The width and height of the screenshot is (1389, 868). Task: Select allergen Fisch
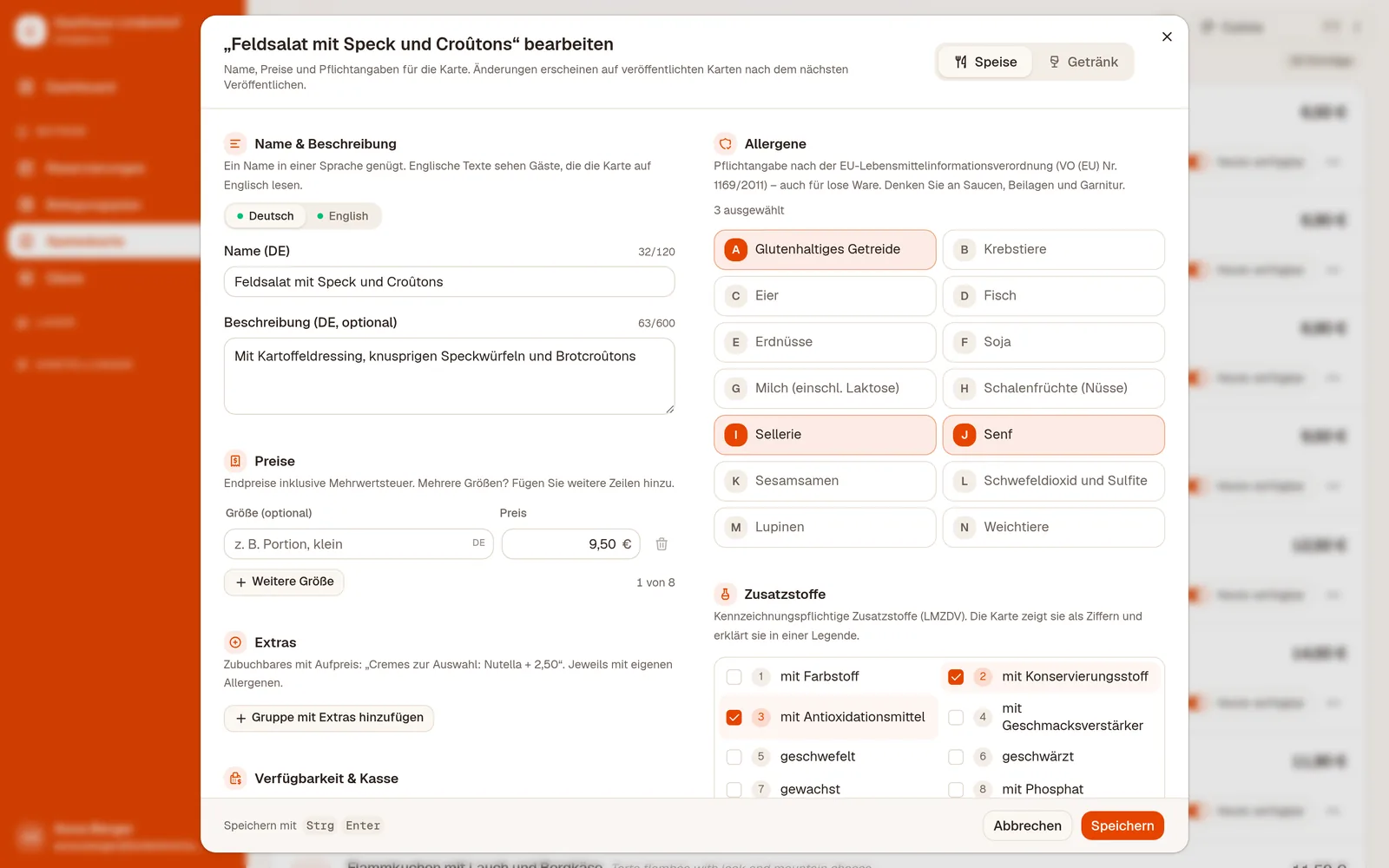(x=1053, y=296)
